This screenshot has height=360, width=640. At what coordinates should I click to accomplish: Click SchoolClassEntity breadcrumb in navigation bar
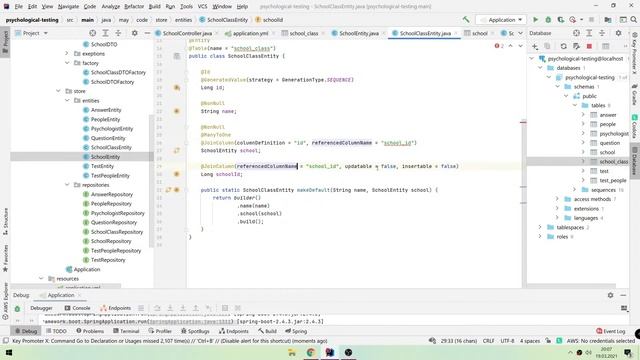coord(223,20)
